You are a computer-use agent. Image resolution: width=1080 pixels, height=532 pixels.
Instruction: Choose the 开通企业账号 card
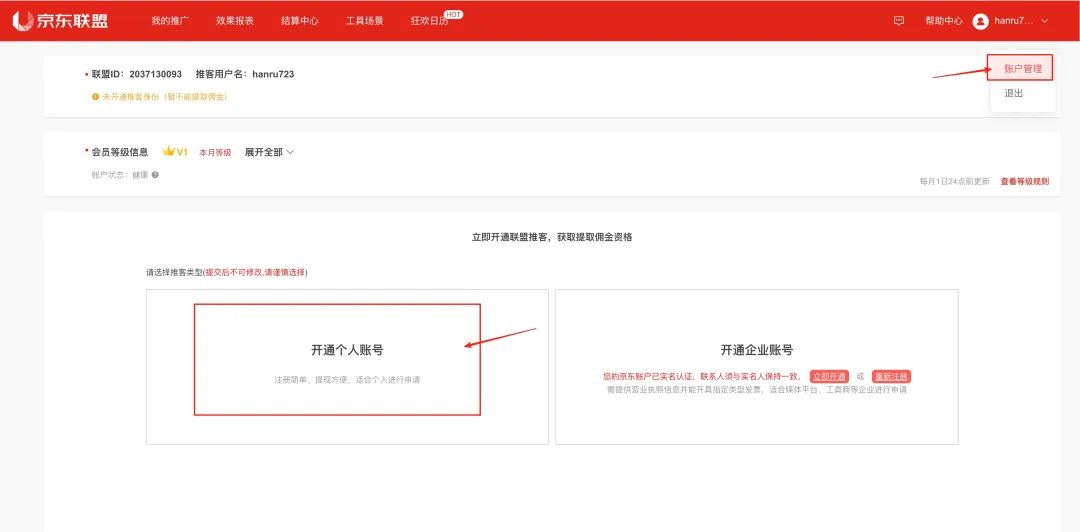pyautogui.click(x=756, y=367)
